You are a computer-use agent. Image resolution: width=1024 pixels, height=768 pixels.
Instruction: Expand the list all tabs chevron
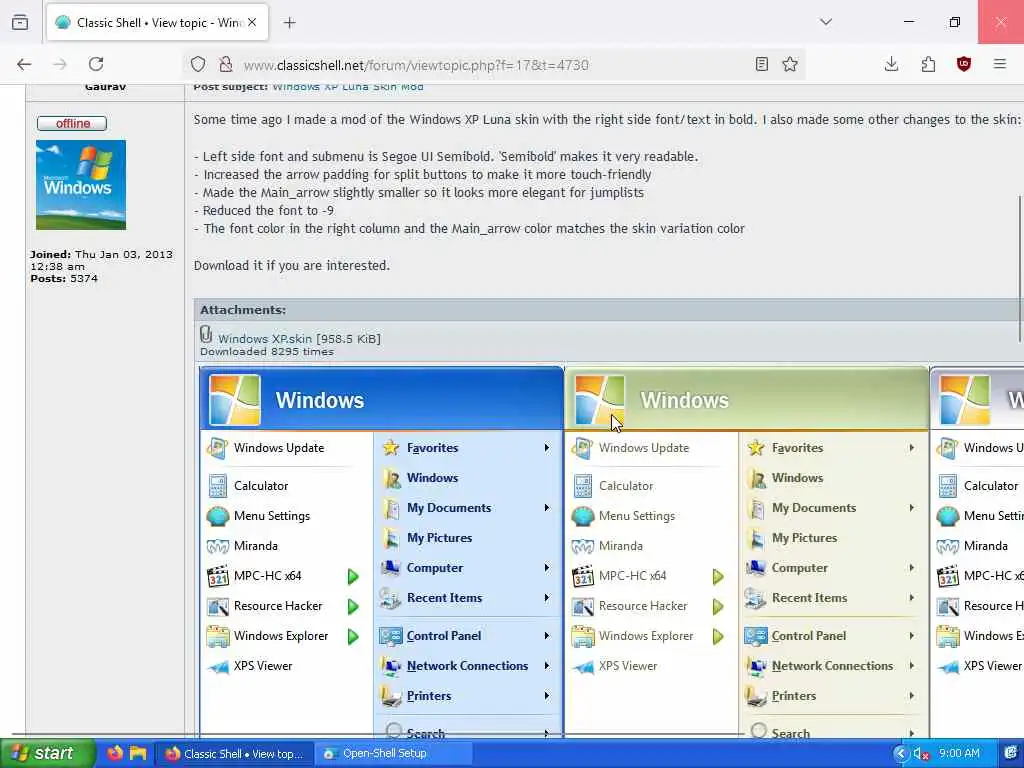click(826, 22)
